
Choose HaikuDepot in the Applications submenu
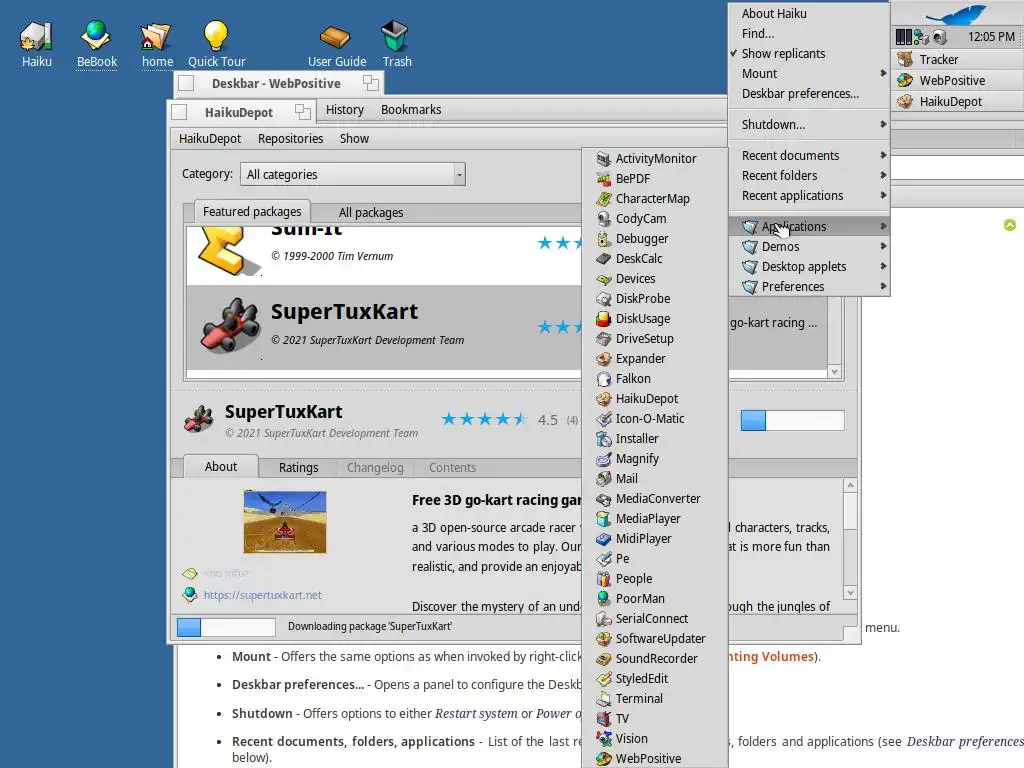pyautogui.click(x=654, y=398)
